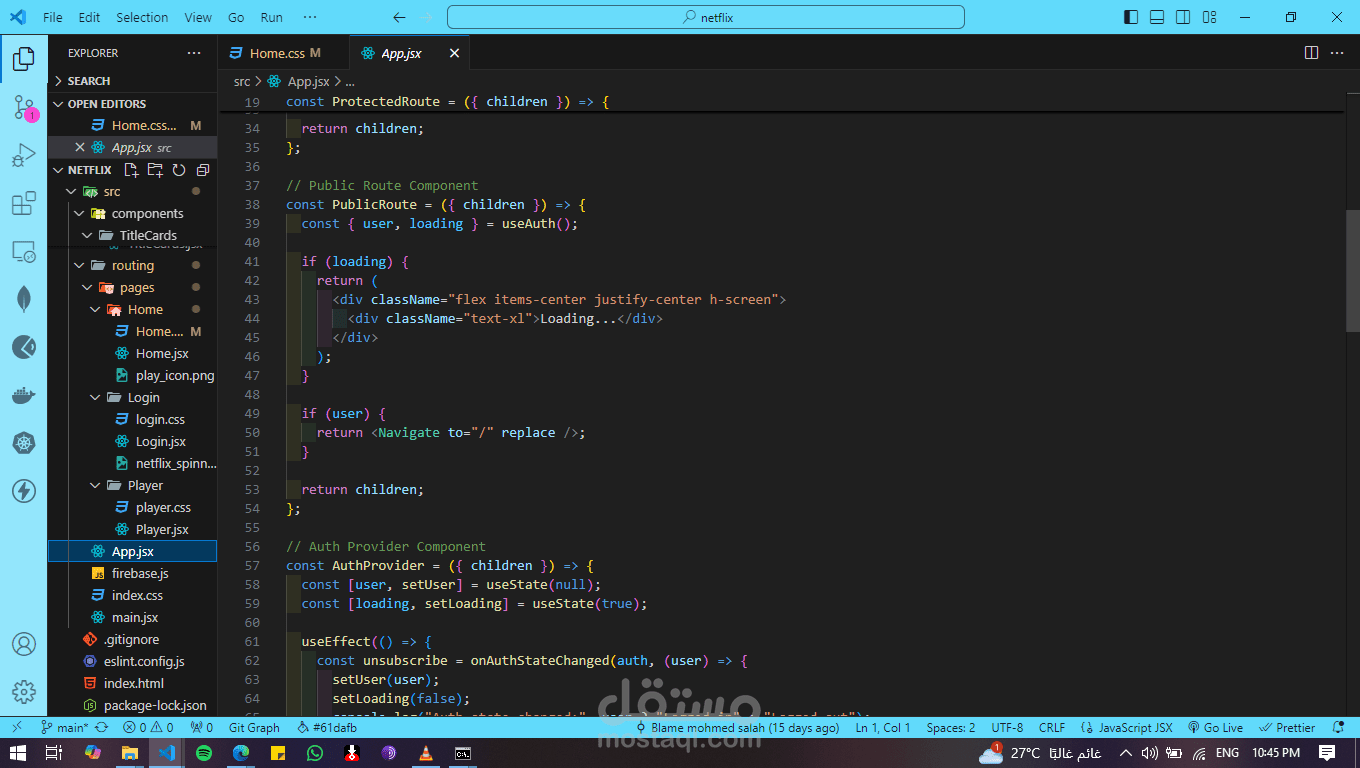The image size is (1360, 768).
Task: Open the Thunder Client lightning icon
Action: point(24,491)
